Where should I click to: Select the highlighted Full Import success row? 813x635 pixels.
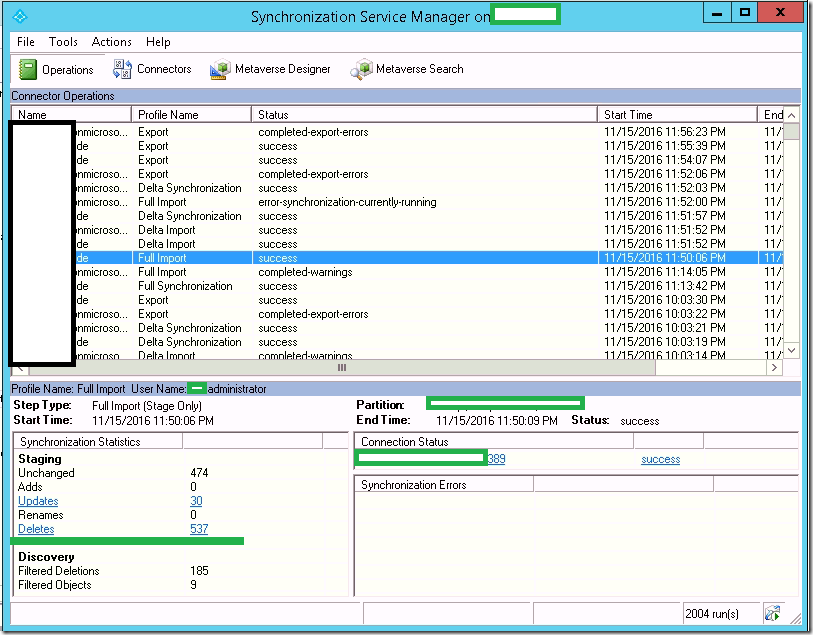point(397,258)
